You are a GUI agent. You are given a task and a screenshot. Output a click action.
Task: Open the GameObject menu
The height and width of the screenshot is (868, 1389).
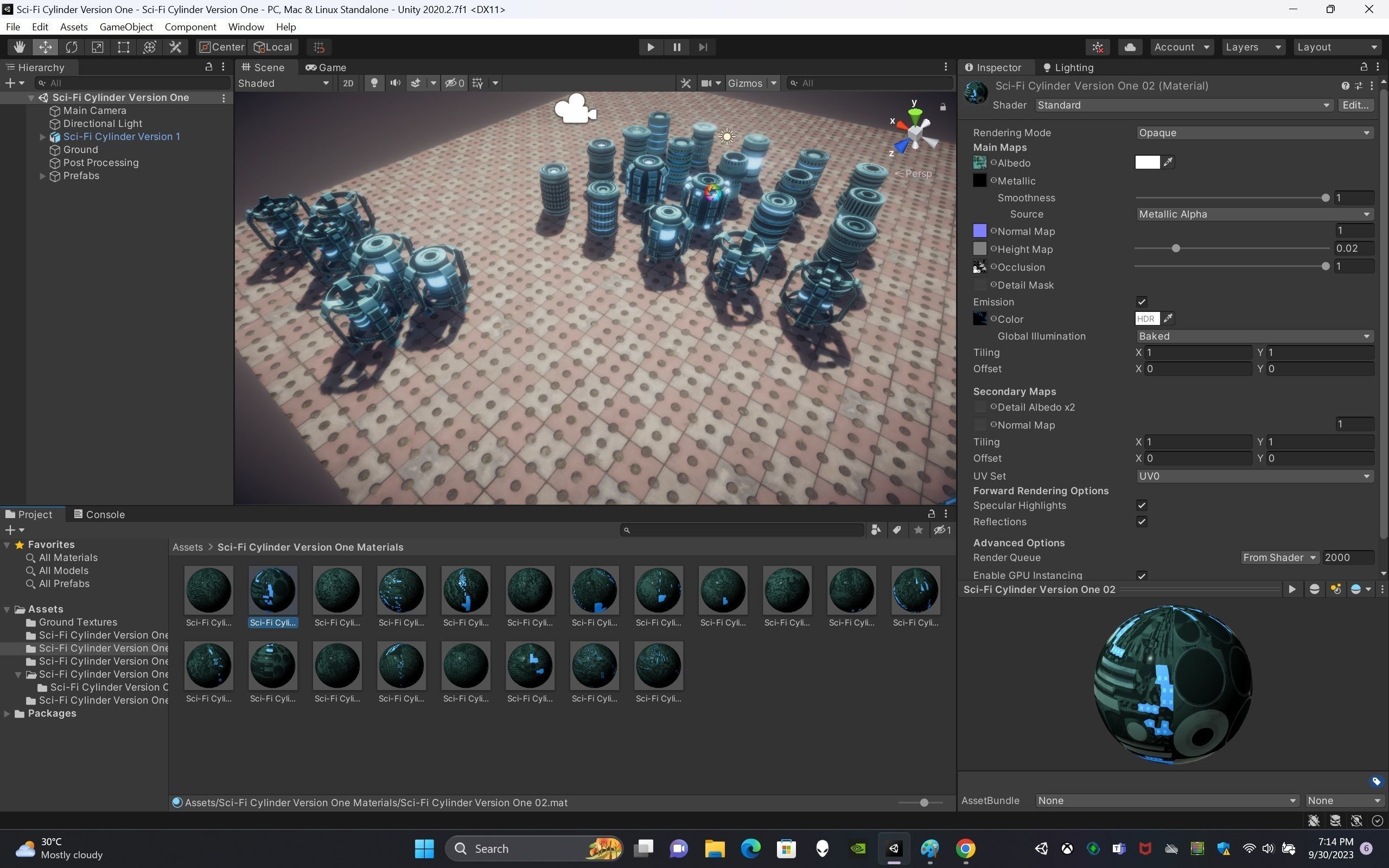click(x=126, y=27)
